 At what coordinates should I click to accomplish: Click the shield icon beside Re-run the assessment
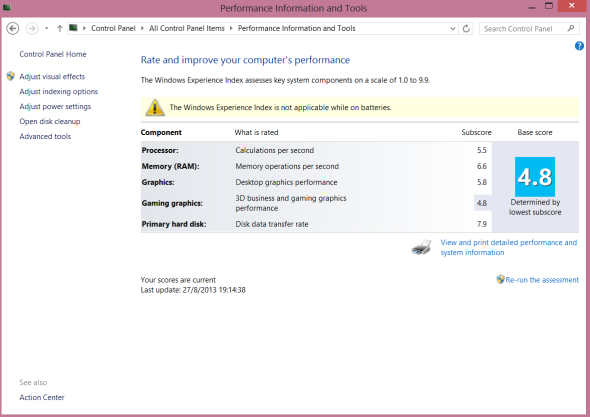[500, 279]
